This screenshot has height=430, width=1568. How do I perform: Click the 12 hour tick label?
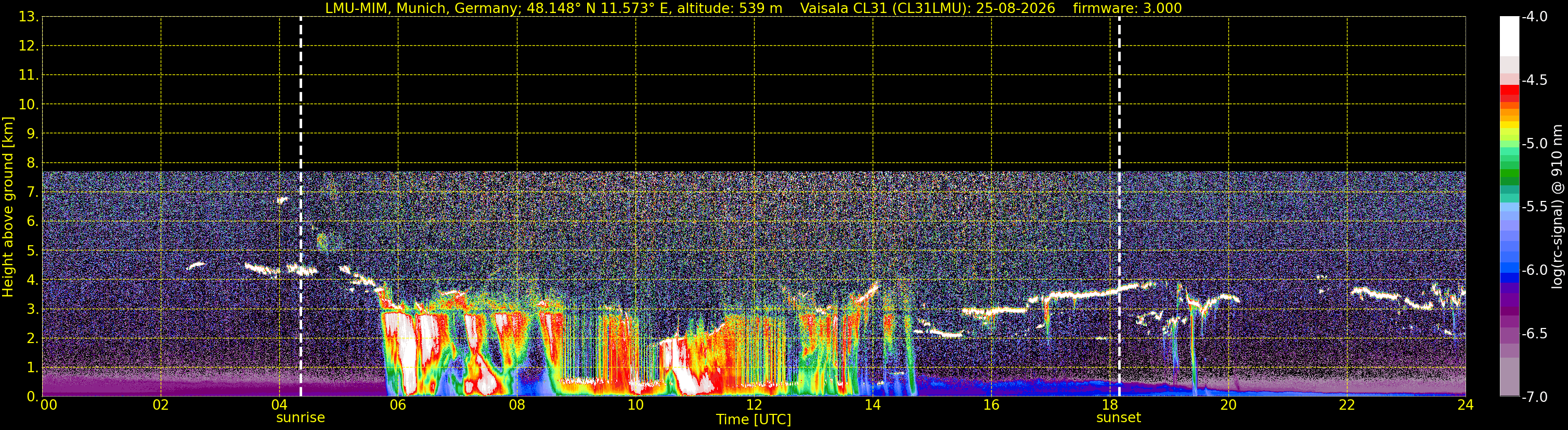pos(754,405)
